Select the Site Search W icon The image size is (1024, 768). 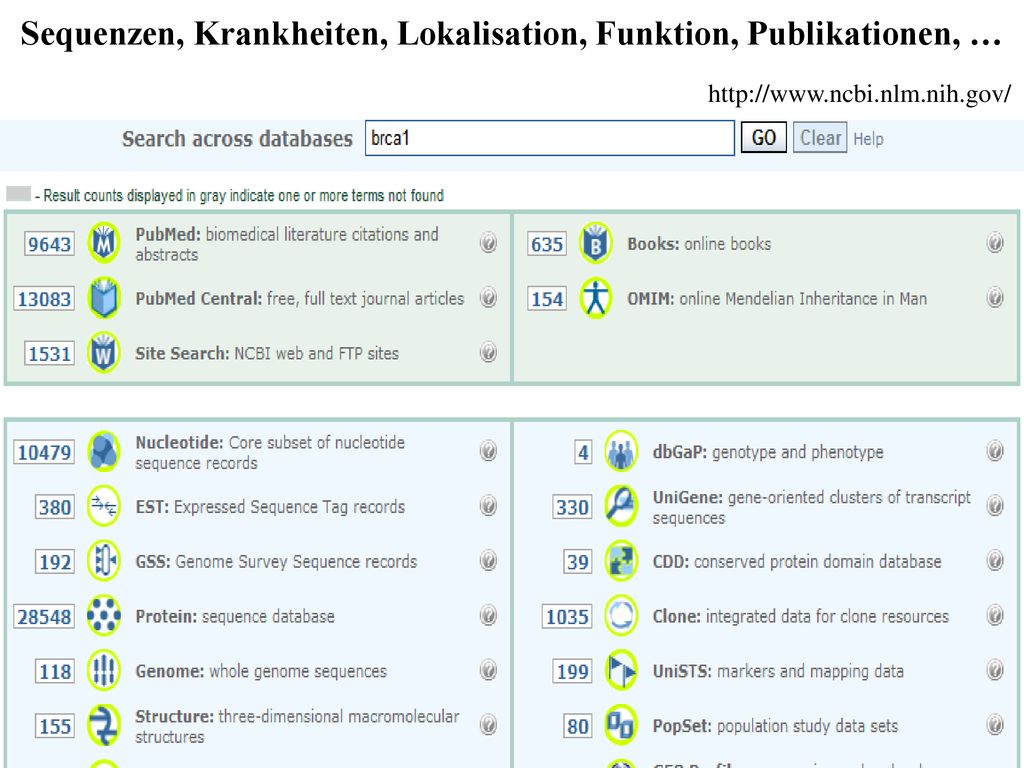click(104, 353)
